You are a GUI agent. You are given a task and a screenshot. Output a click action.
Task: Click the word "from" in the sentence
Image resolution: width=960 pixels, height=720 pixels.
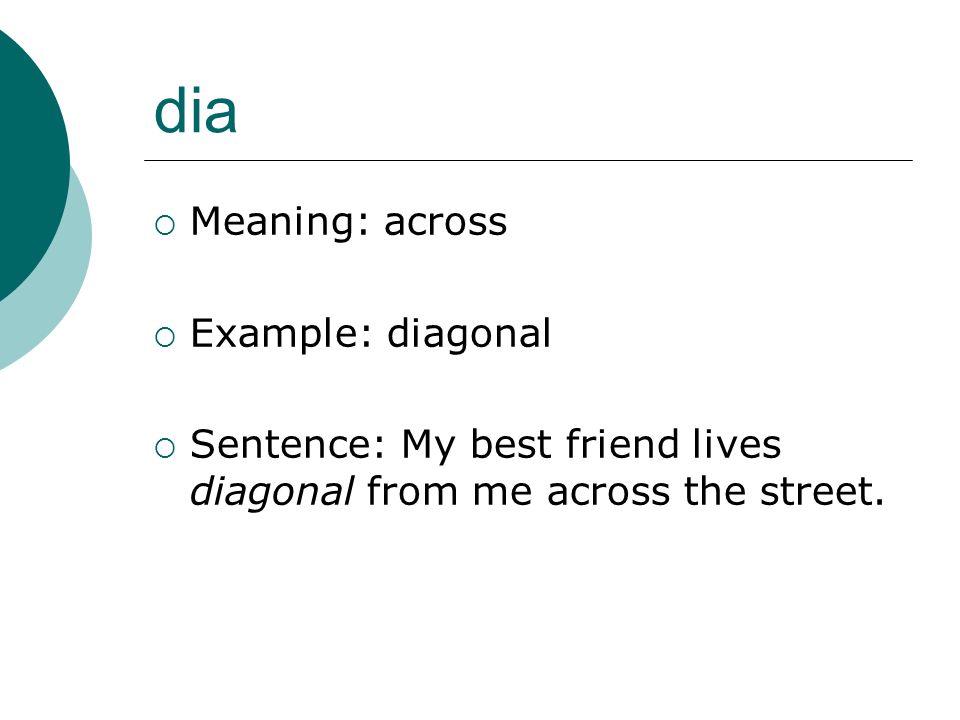pos(412,492)
